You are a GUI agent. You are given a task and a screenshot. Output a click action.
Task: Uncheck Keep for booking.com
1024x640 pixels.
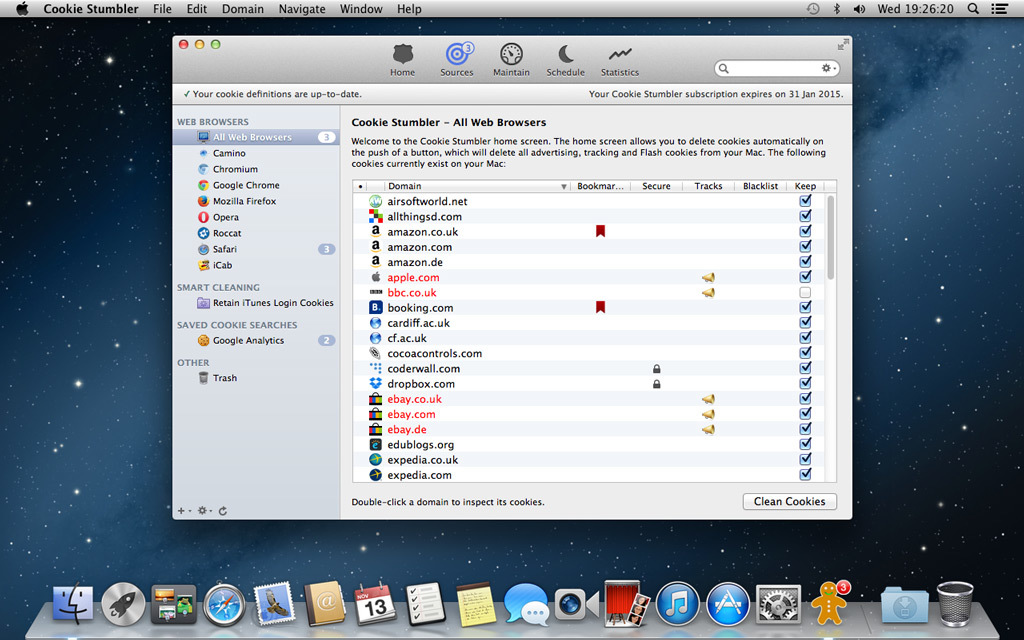tap(805, 307)
